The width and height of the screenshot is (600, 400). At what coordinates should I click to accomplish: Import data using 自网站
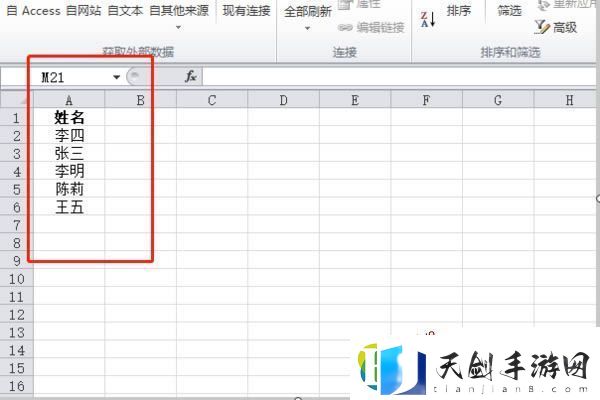[83, 11]
